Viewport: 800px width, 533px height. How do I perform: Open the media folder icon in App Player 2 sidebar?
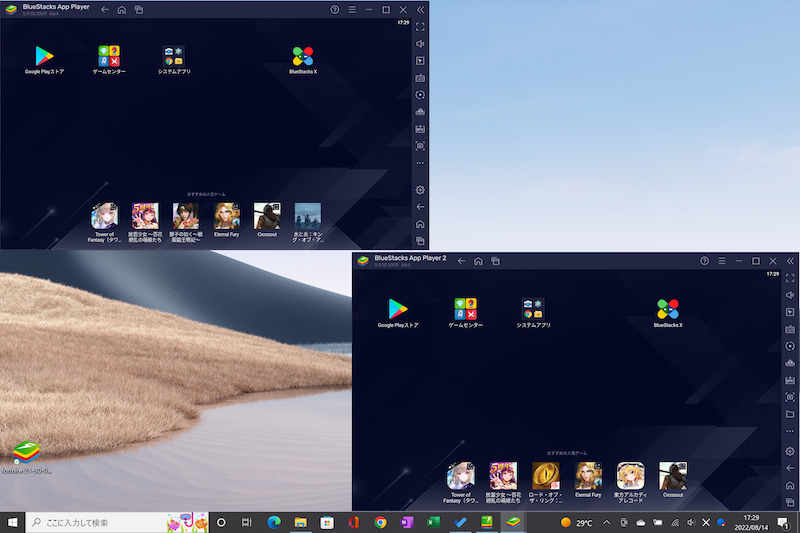(x=790, y=414)
